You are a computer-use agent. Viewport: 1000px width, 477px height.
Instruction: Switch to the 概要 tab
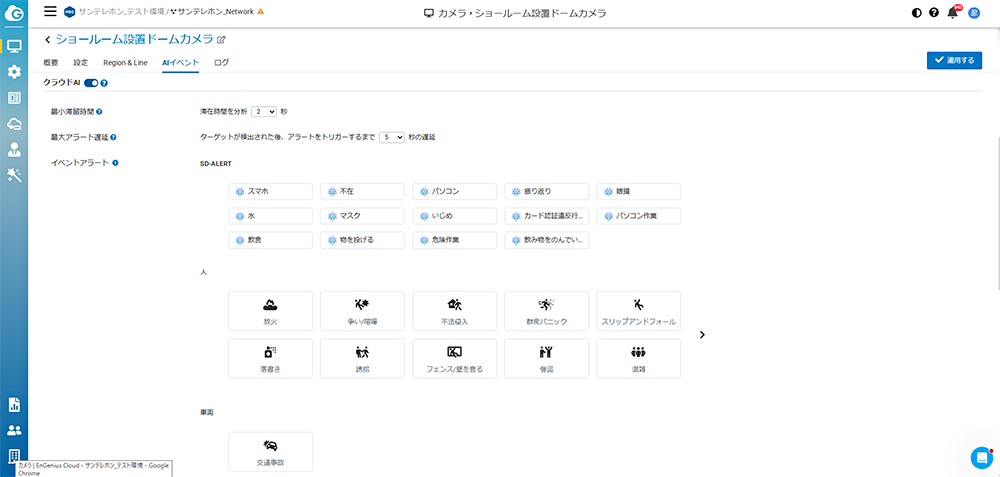pyautogui.click(x=51, y=62)
